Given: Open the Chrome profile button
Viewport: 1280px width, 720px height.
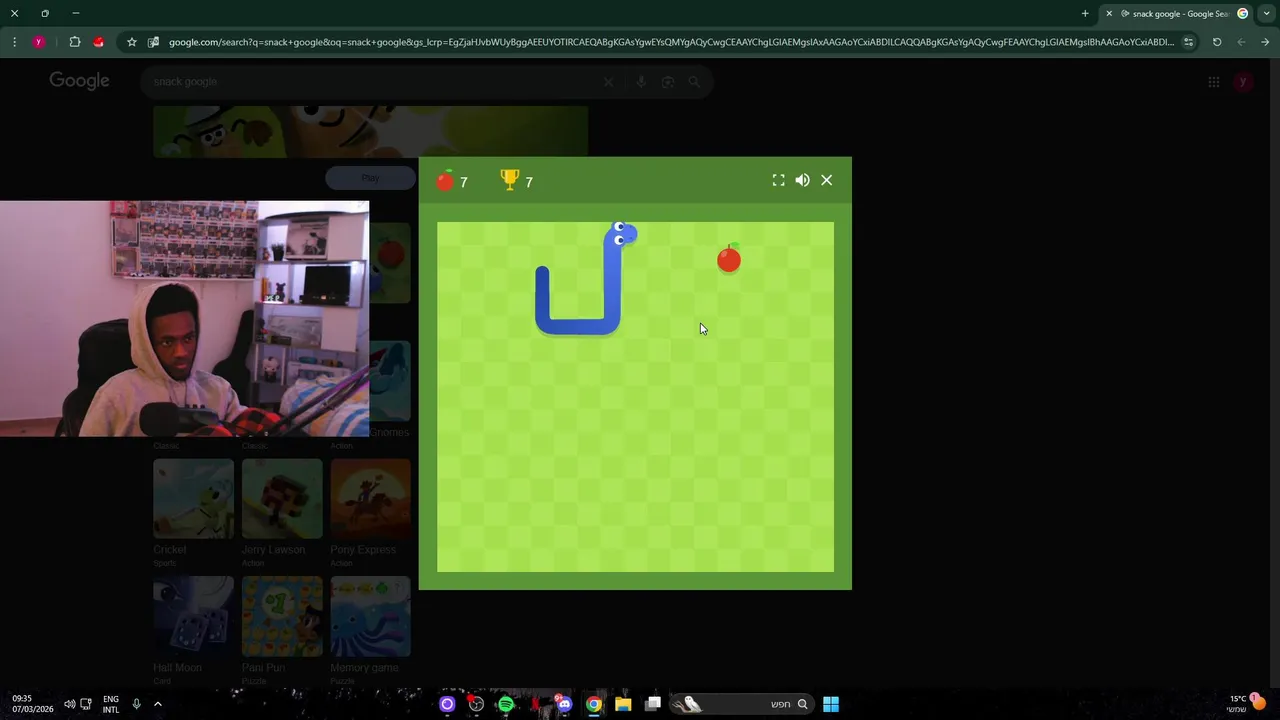Looking at the screenshot, I should 39,42.
